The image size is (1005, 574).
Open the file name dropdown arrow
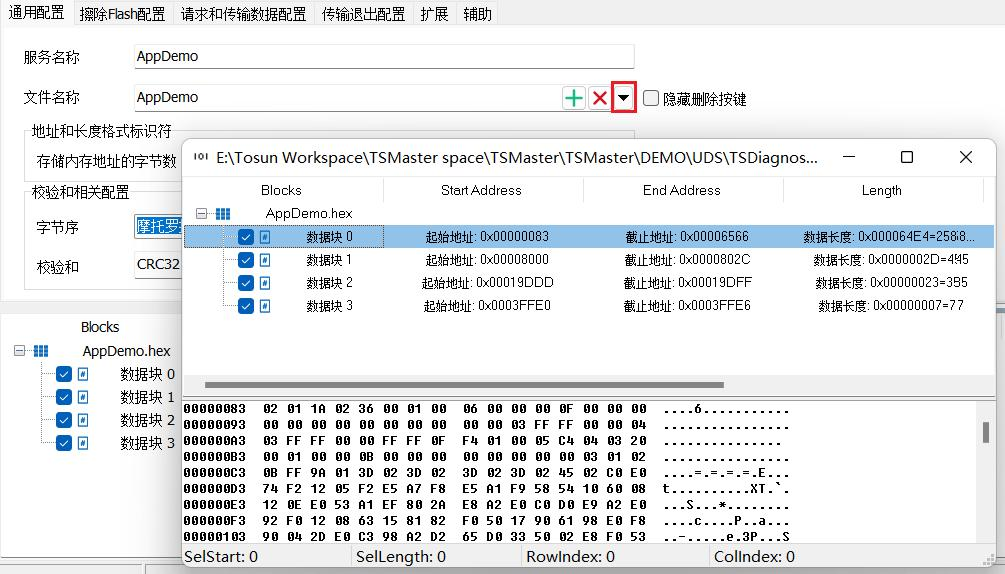[624, 98]
